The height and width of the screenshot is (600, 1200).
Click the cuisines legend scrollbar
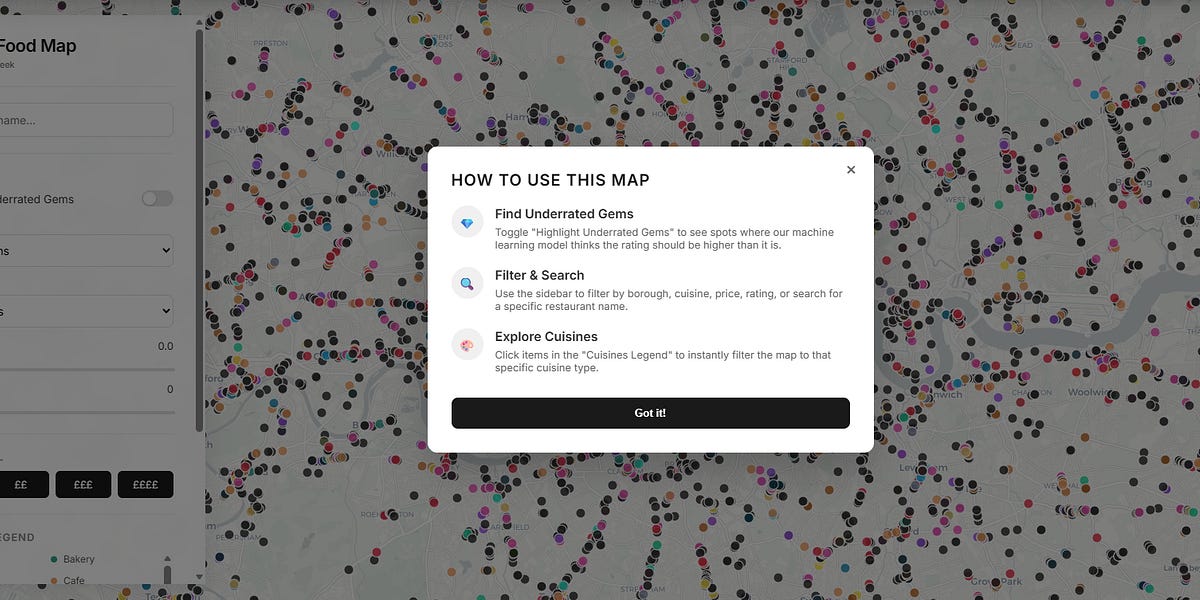point(167,572)
